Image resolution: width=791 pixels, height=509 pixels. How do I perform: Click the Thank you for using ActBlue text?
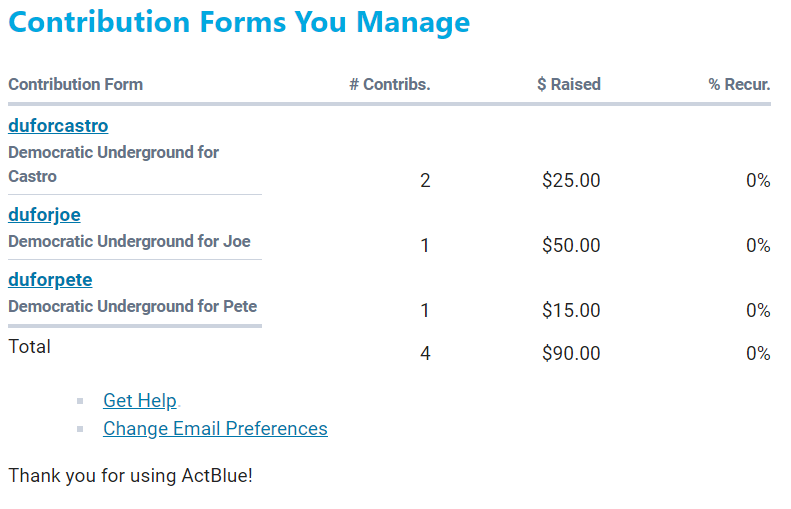click(x=130, y=475)
